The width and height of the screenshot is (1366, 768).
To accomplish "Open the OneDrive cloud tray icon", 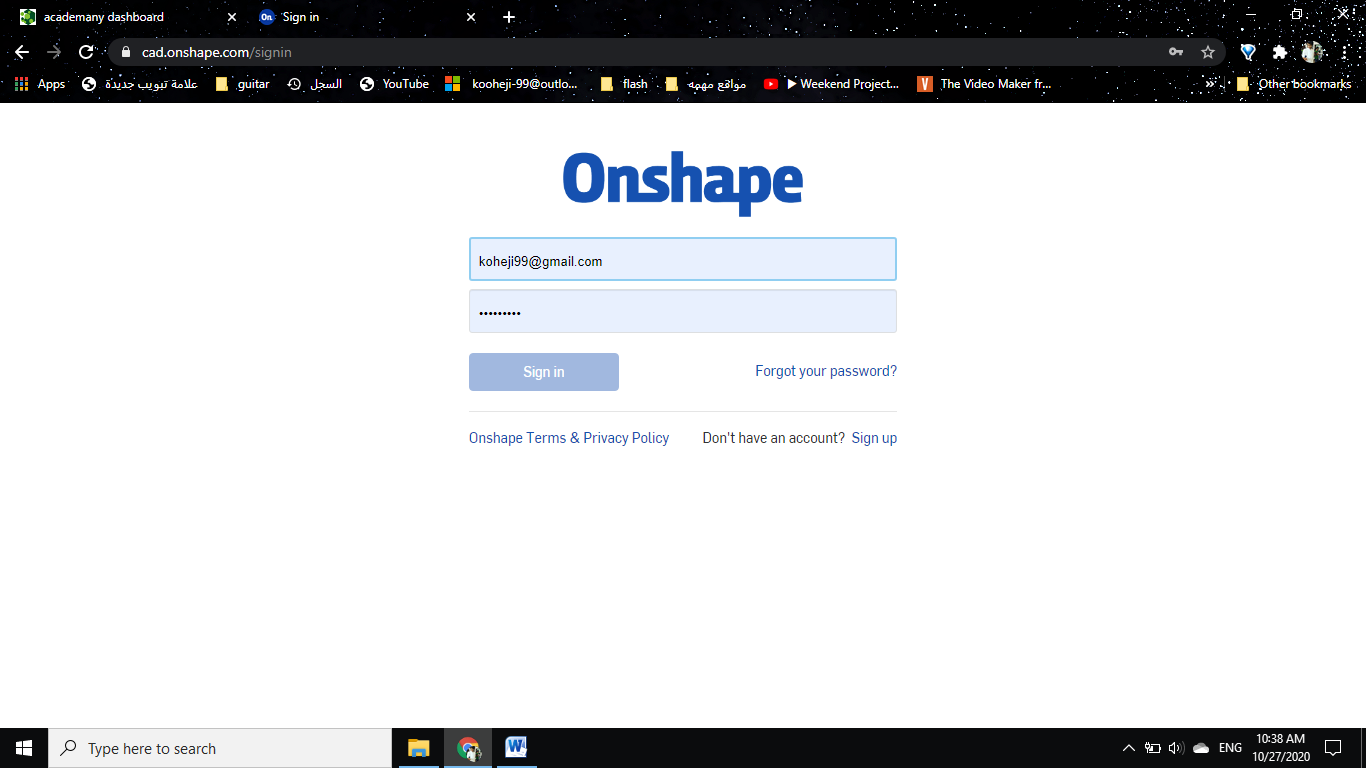I will coord(1201,748).
